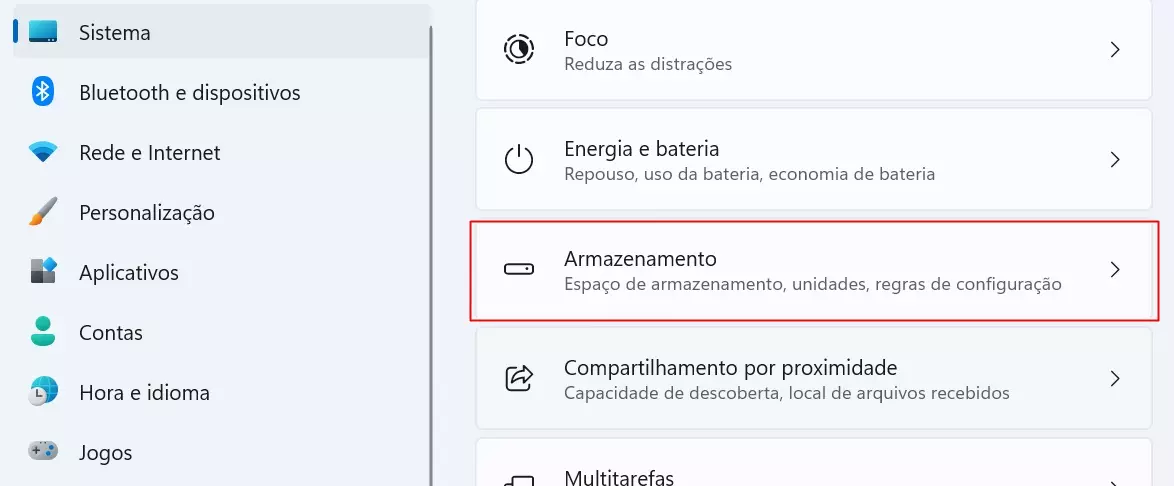1174x486 pixels.
Task: Click the share icon for Compartilhamento por proximidade
Action: point(518,379)
